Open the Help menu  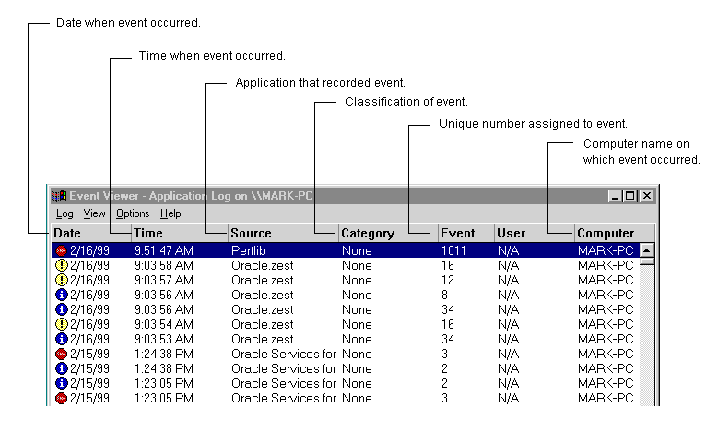point(171,214)
